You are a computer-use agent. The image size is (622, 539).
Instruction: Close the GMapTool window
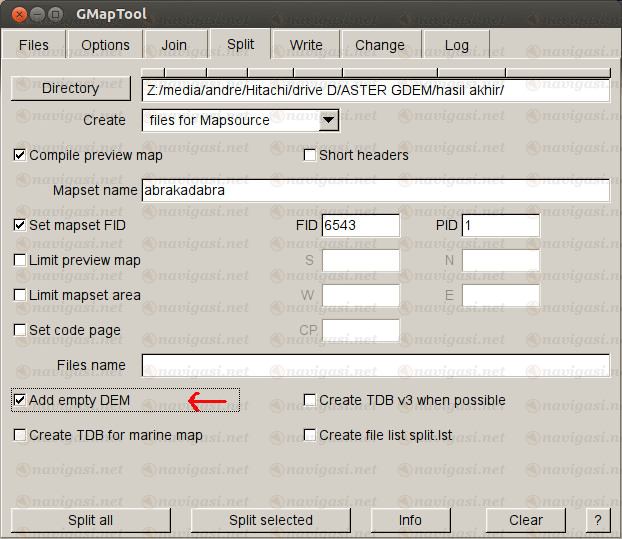[x=13, y=14]
